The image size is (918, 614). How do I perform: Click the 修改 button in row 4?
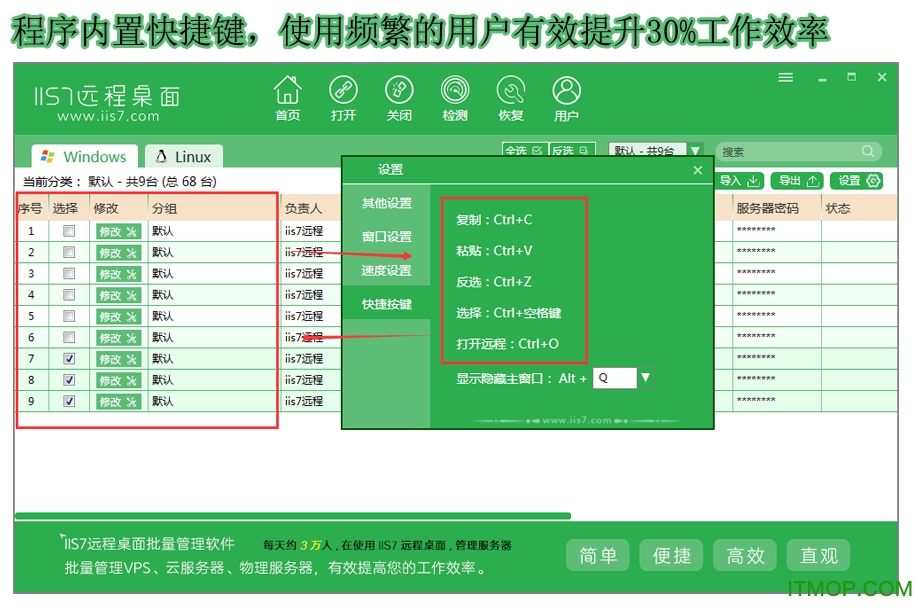coord(118,295)
